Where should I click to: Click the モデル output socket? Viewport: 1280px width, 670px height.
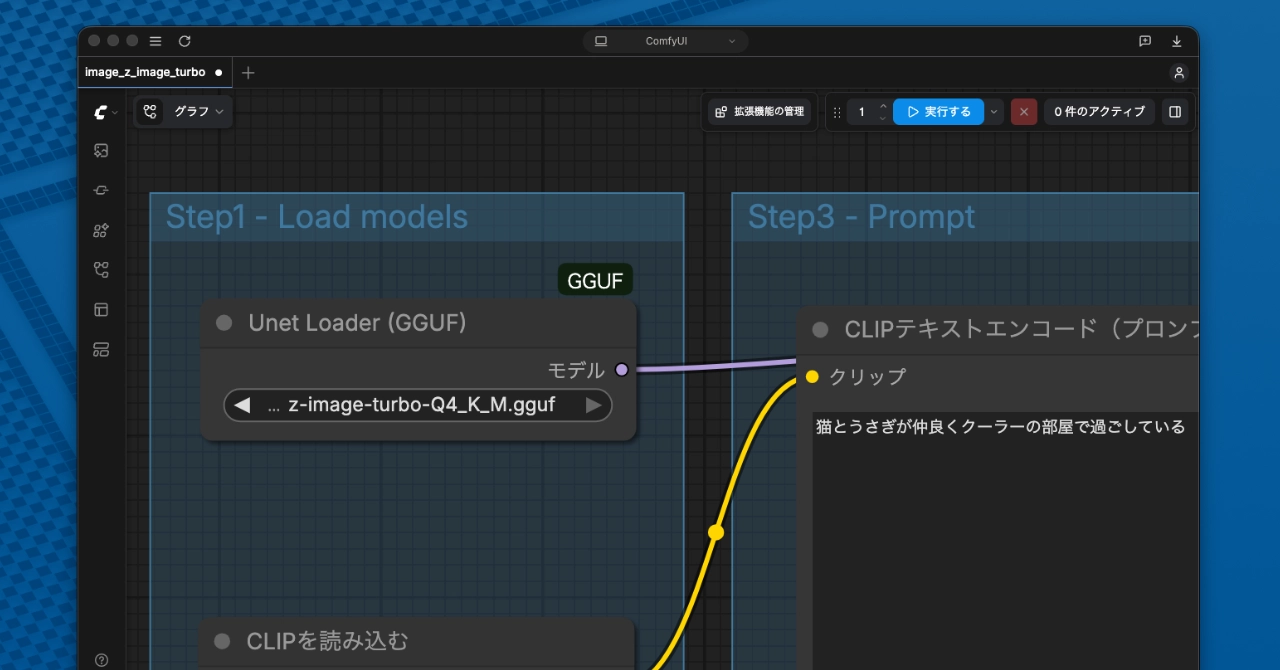pyautogui.click(x=621, y=370)
